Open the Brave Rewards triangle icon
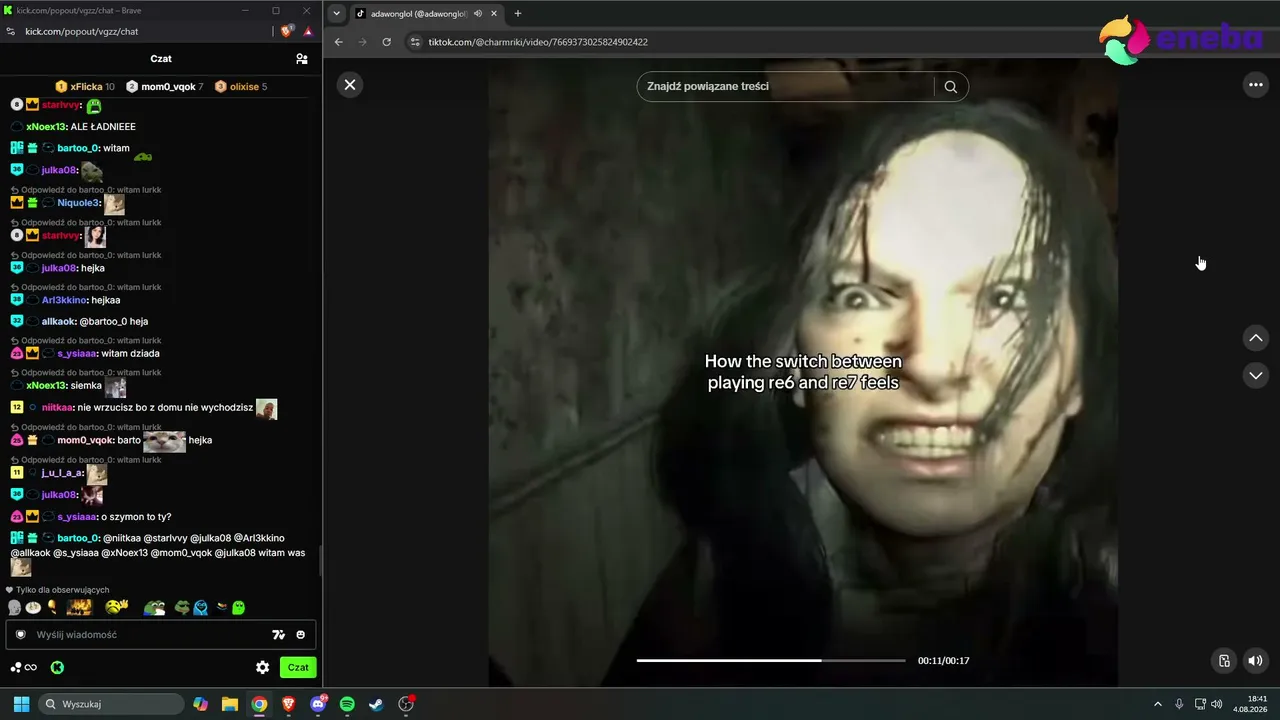The image size is (1280, 720). pos(308,31)
